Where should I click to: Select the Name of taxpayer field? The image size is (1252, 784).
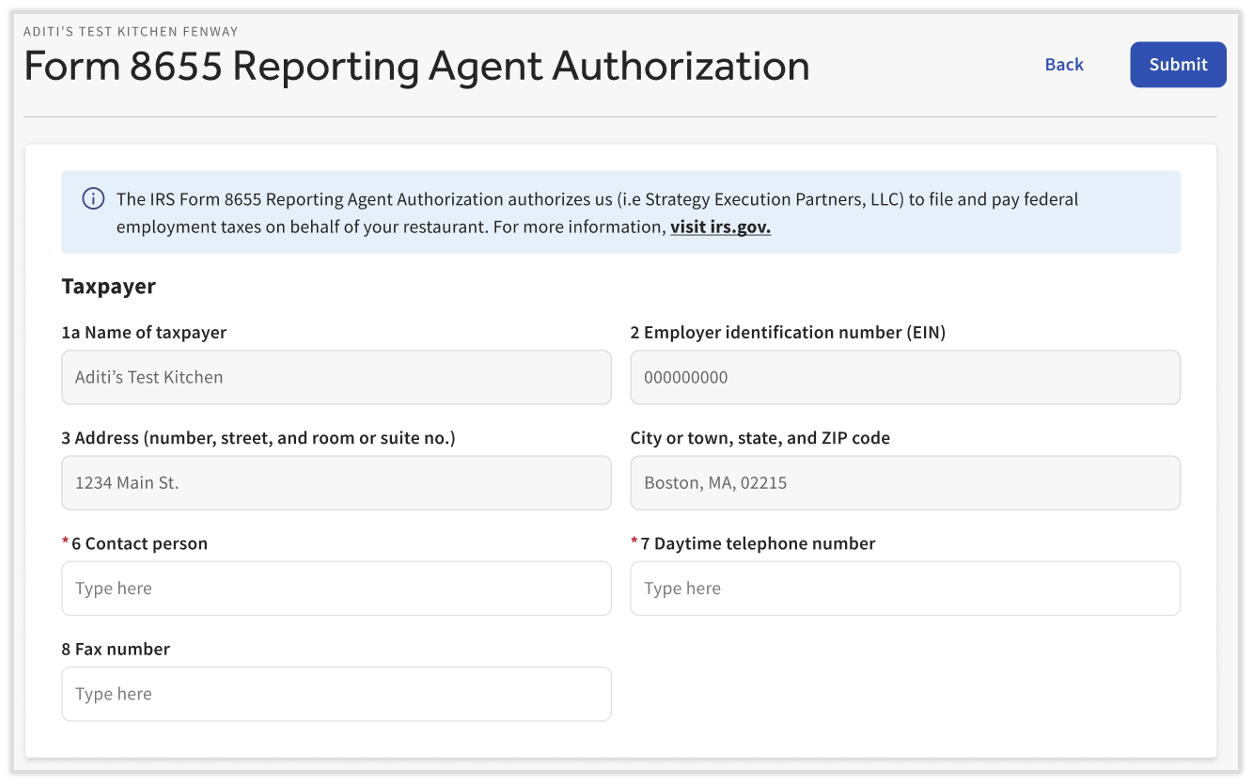pyautogui.click(x=336, y=377)
